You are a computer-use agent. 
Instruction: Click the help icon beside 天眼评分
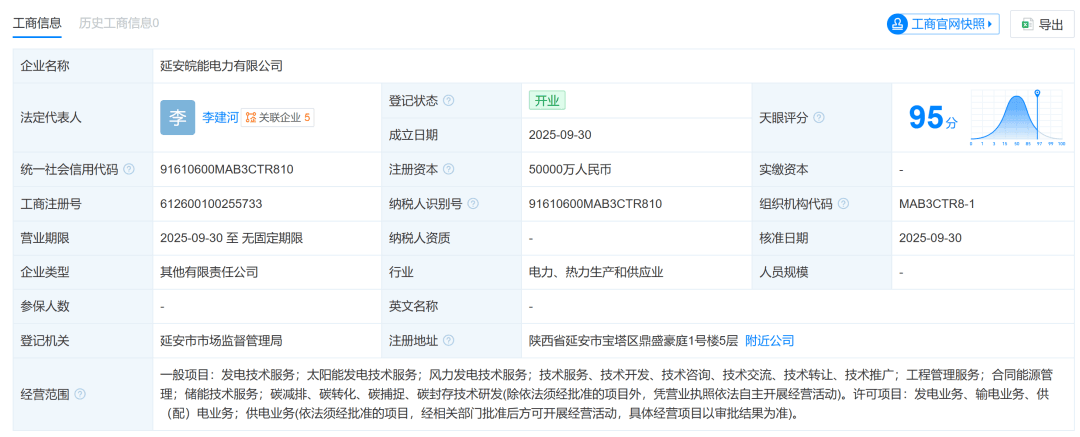(x=819, y=117)
